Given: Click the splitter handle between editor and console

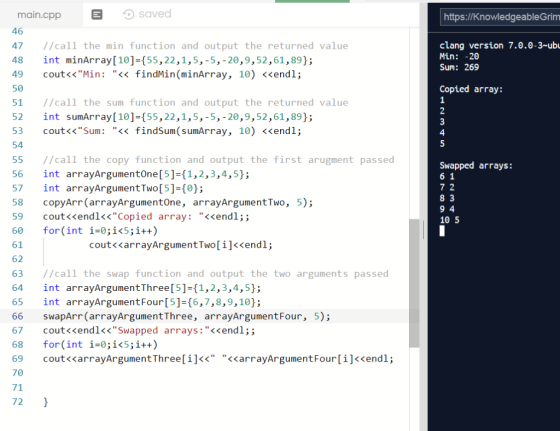Looking at the screenshot, I should point(423,230).
